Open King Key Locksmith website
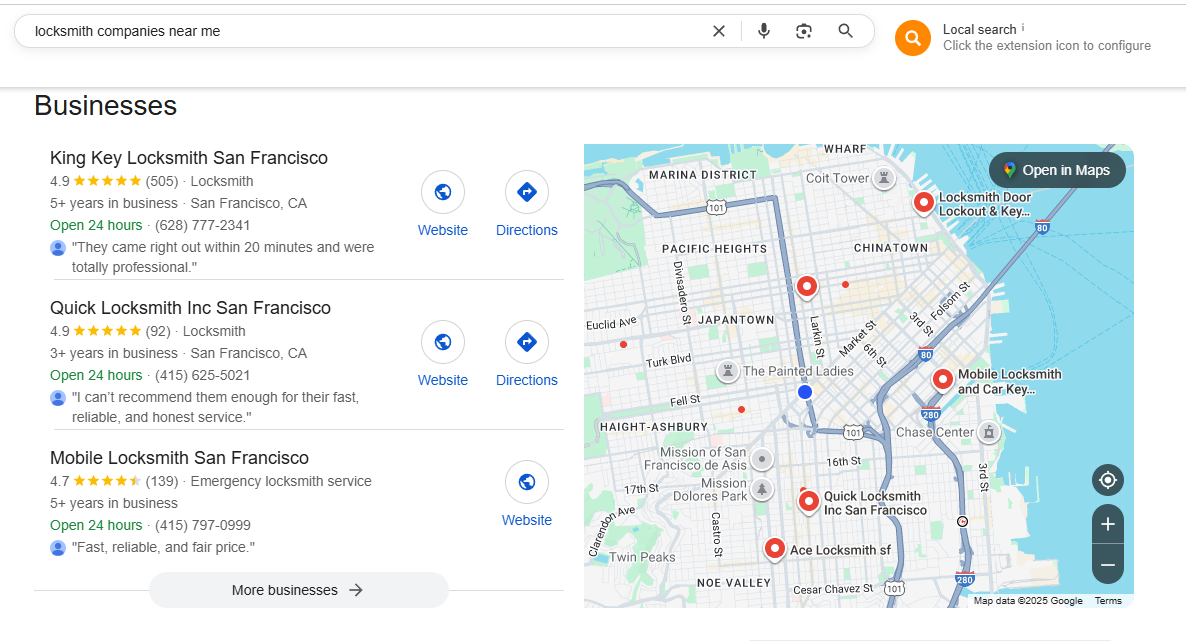The height and width of the screenshot is (641, 1186). coord(443,193)
